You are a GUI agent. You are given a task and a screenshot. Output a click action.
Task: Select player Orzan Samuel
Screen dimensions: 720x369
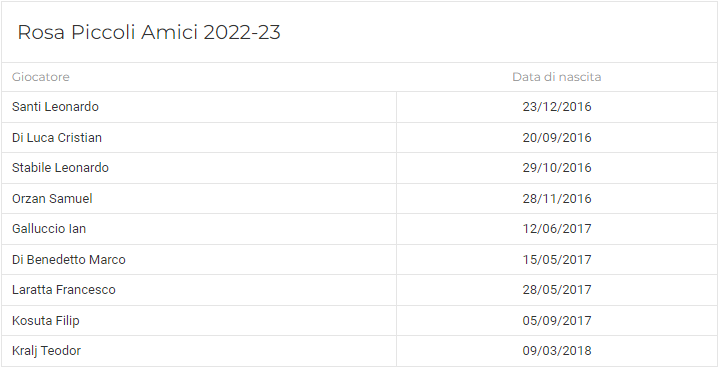52,198
